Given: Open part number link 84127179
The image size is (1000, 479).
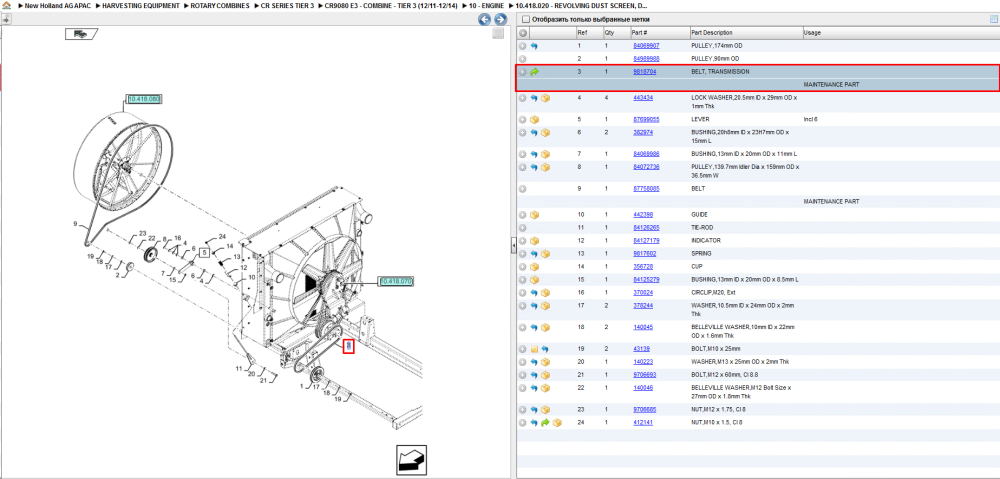Looking at the screenshot, I should click(x=646, y=240).
